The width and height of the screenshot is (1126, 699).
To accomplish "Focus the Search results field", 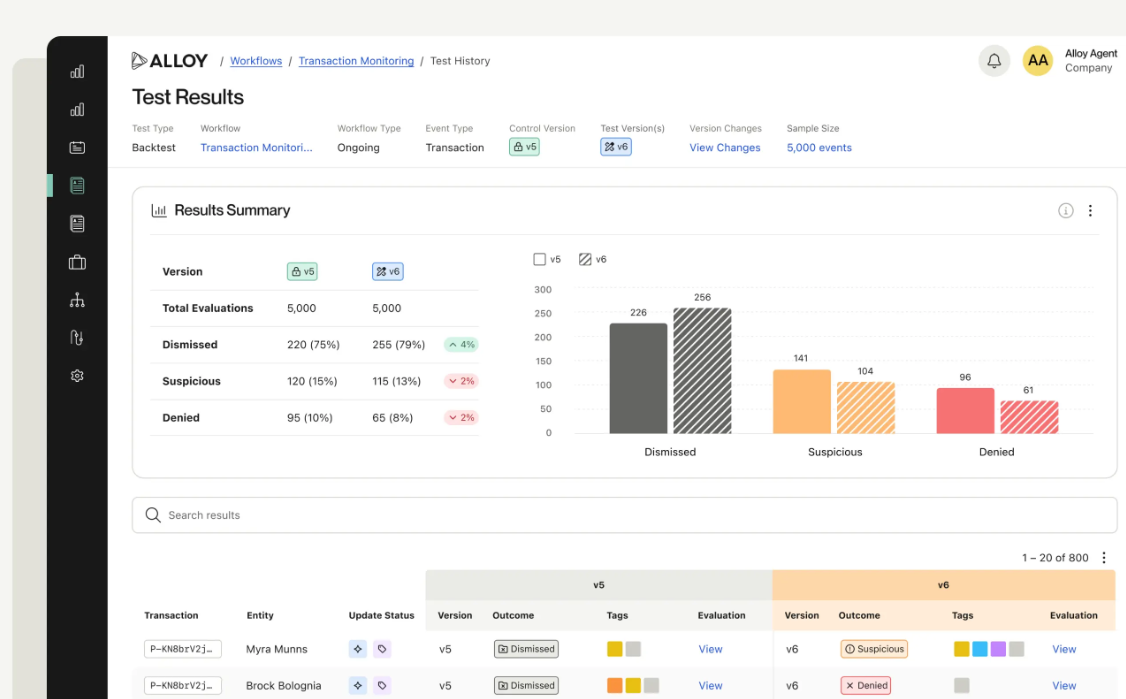I will pos(625,515).
